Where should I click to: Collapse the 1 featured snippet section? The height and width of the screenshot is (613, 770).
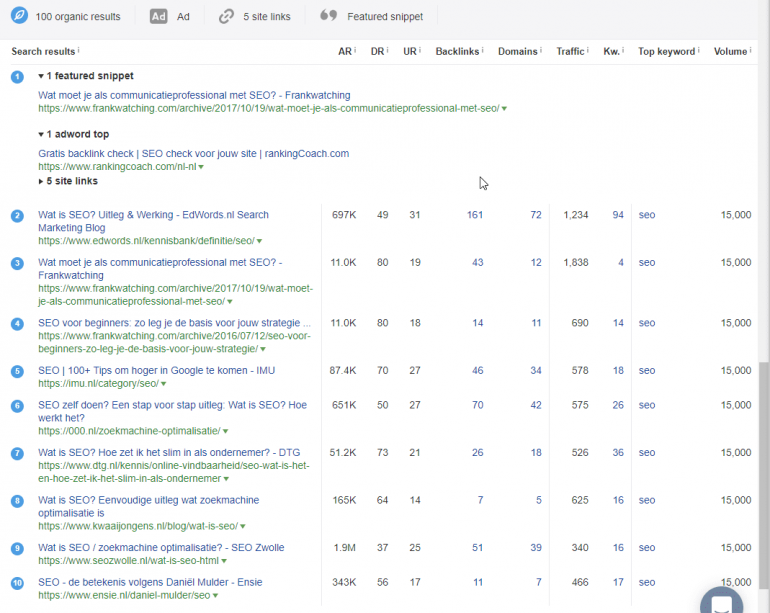[41, 76]
